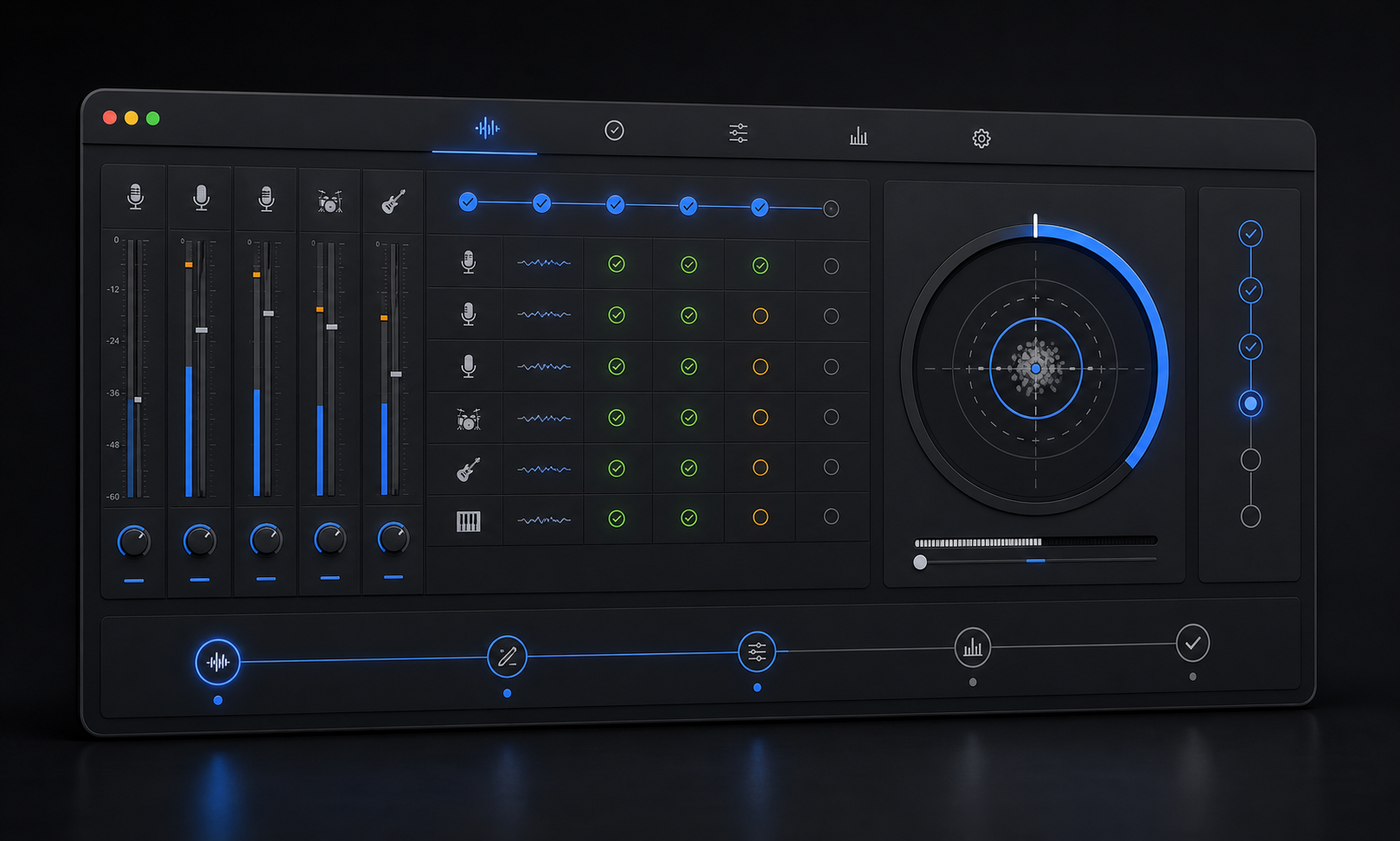
Task: Select the empty gray circle in the drum row
Action: [x=831, y=417]
